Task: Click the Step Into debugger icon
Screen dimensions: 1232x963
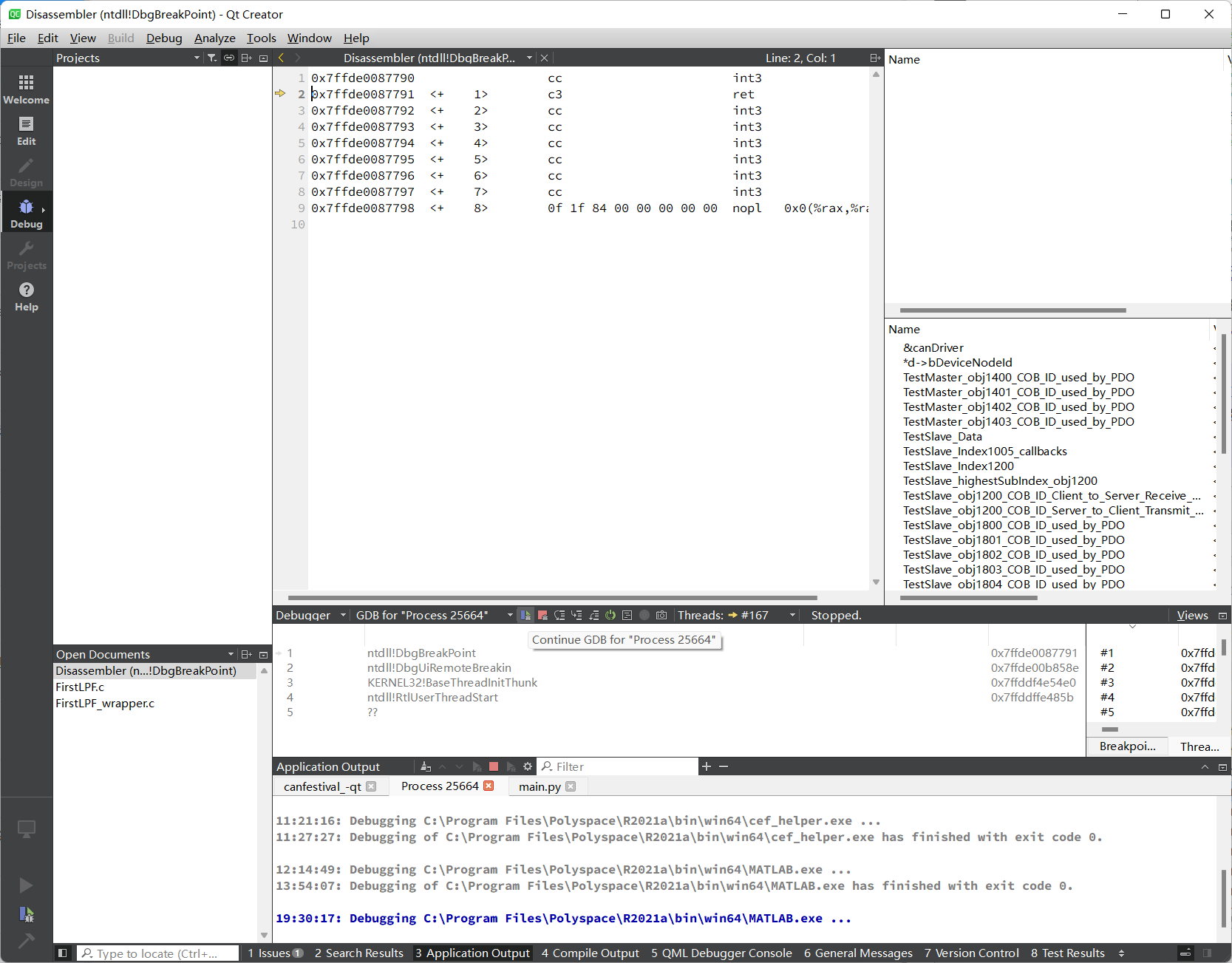Action: click(577, 614)
